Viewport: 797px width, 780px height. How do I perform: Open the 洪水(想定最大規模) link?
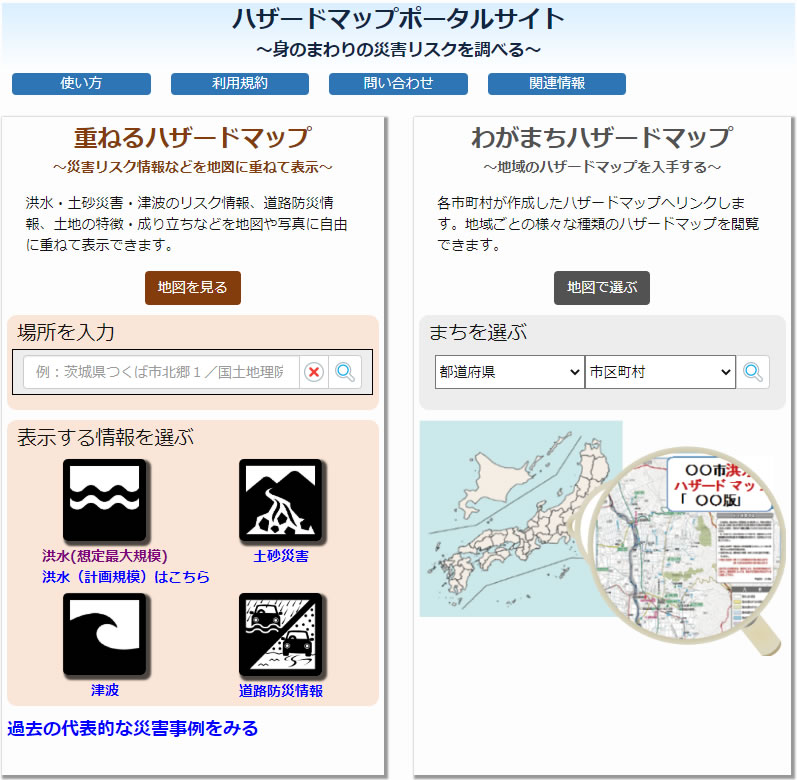coord(105,556)
